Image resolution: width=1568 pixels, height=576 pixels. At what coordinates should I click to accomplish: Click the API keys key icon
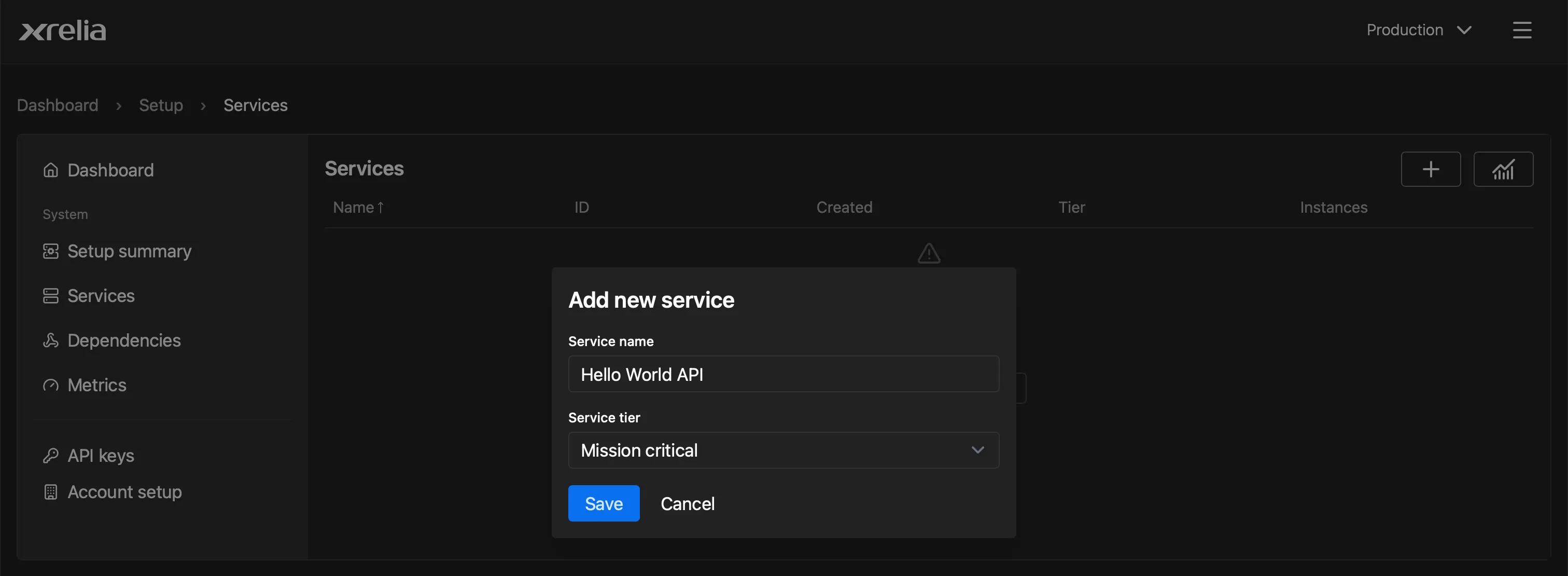pyautogui.click(x=50, y=456)
